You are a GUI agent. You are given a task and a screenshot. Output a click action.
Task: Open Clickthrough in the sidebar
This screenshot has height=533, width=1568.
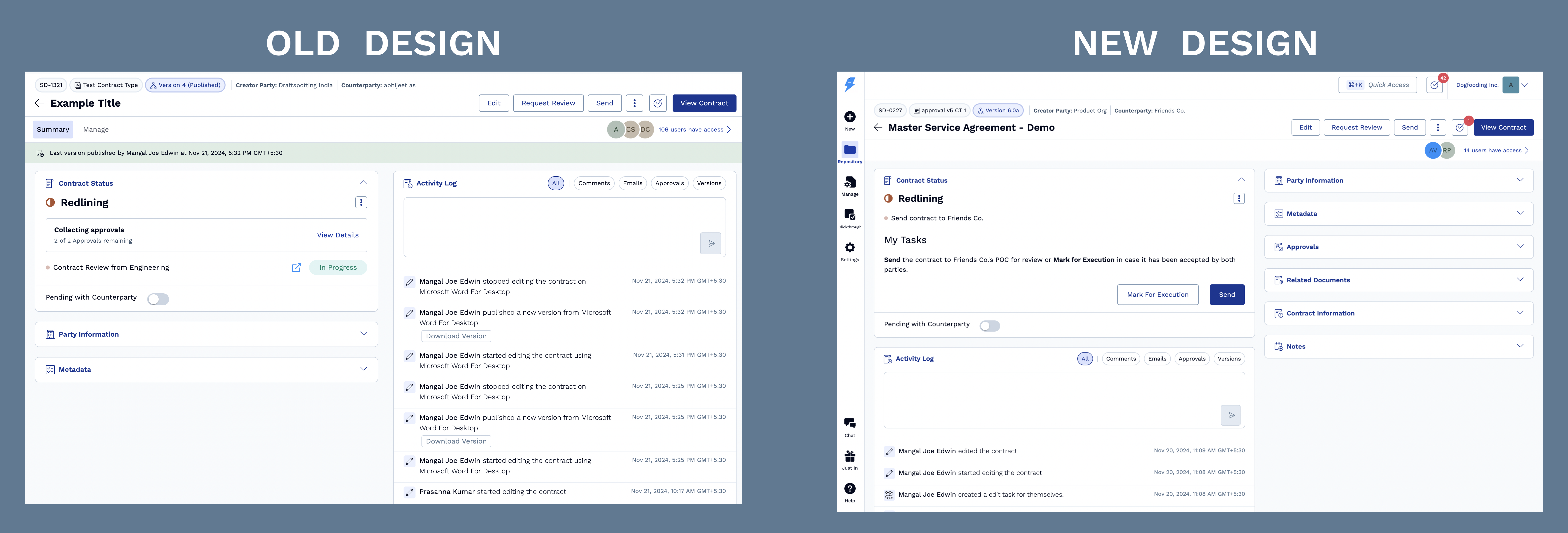pos(850,219)
